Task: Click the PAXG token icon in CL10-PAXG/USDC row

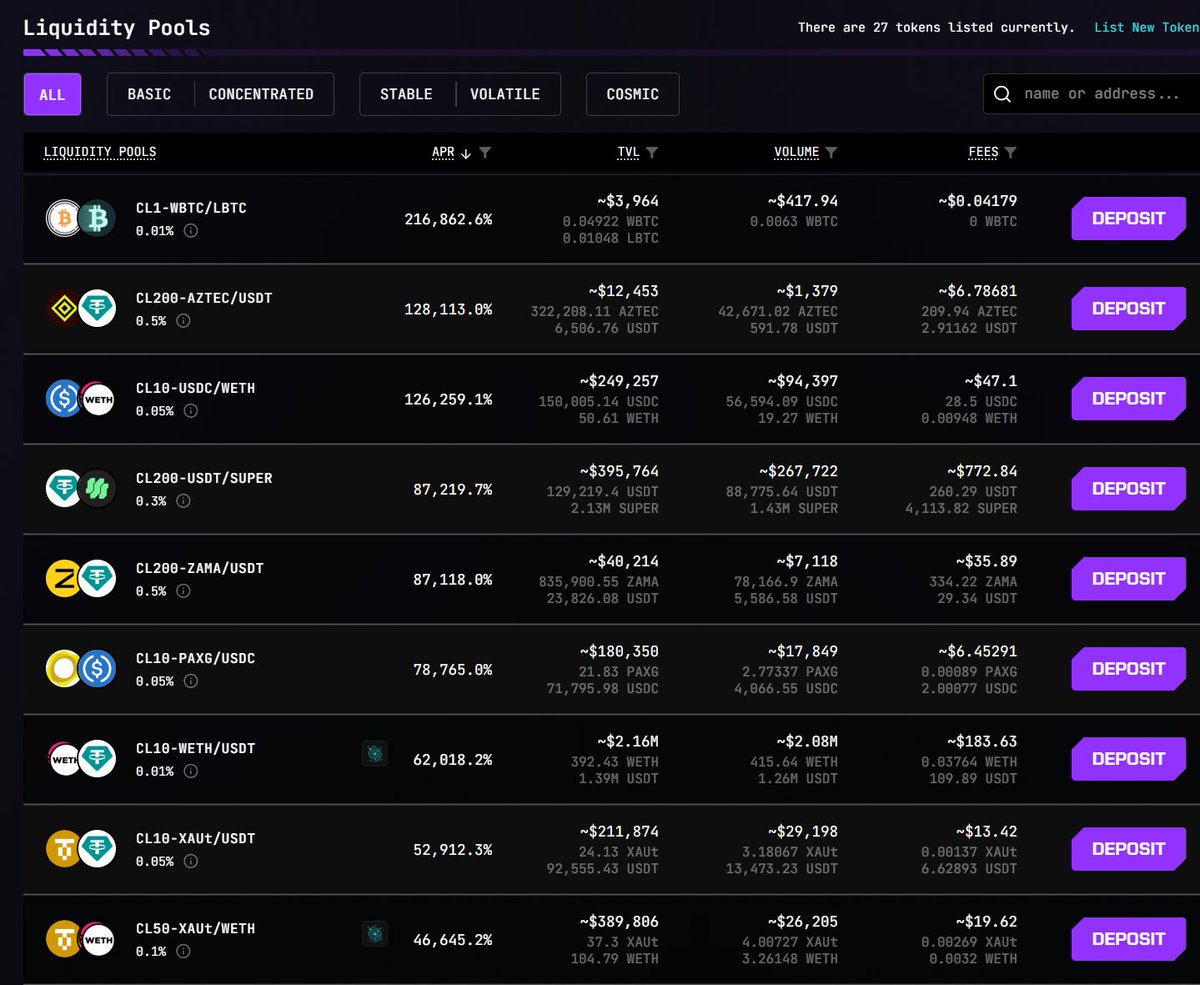Action: point(62,668)
